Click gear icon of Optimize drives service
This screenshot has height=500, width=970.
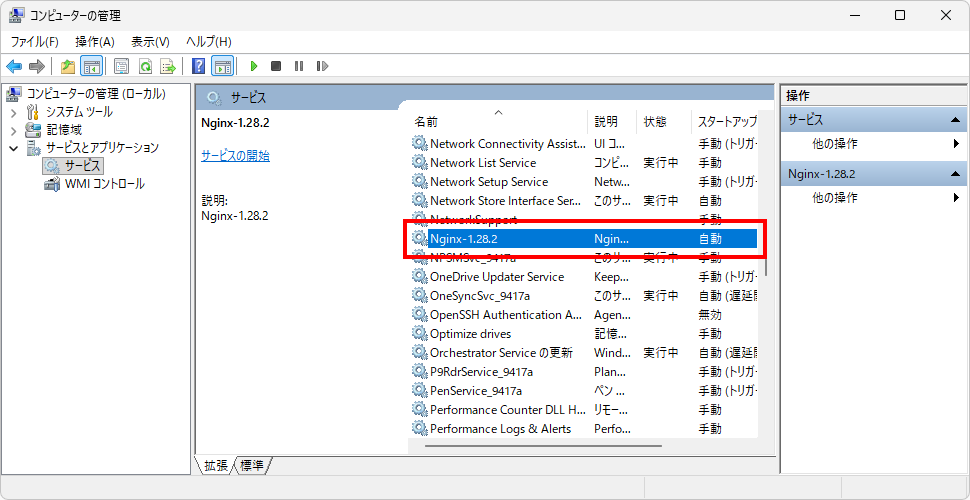420,334
